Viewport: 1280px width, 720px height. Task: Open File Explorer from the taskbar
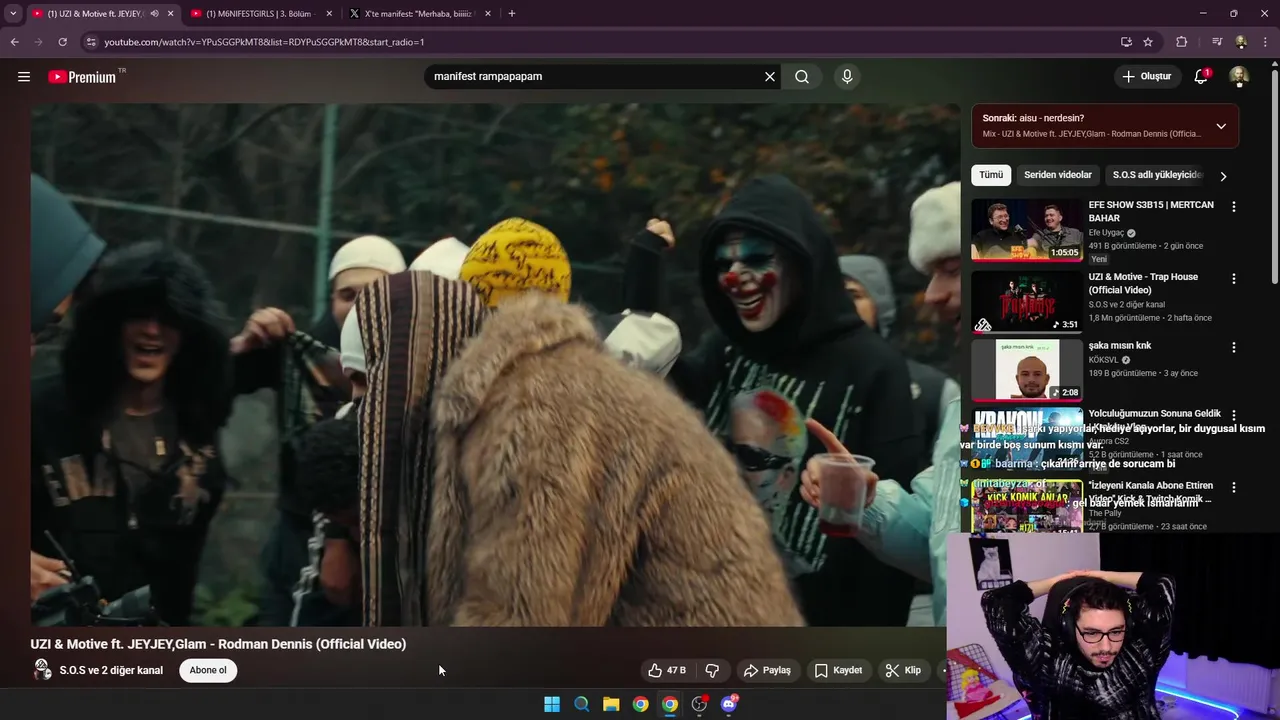click(x=611, y=704)
